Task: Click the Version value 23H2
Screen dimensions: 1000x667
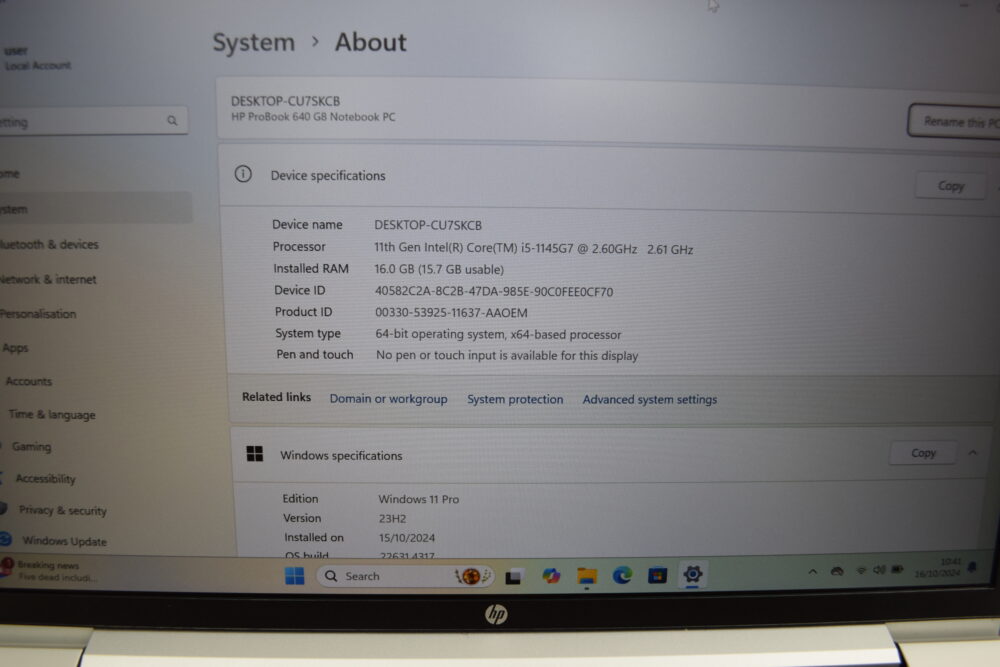Action: click(x=392, y=518)
